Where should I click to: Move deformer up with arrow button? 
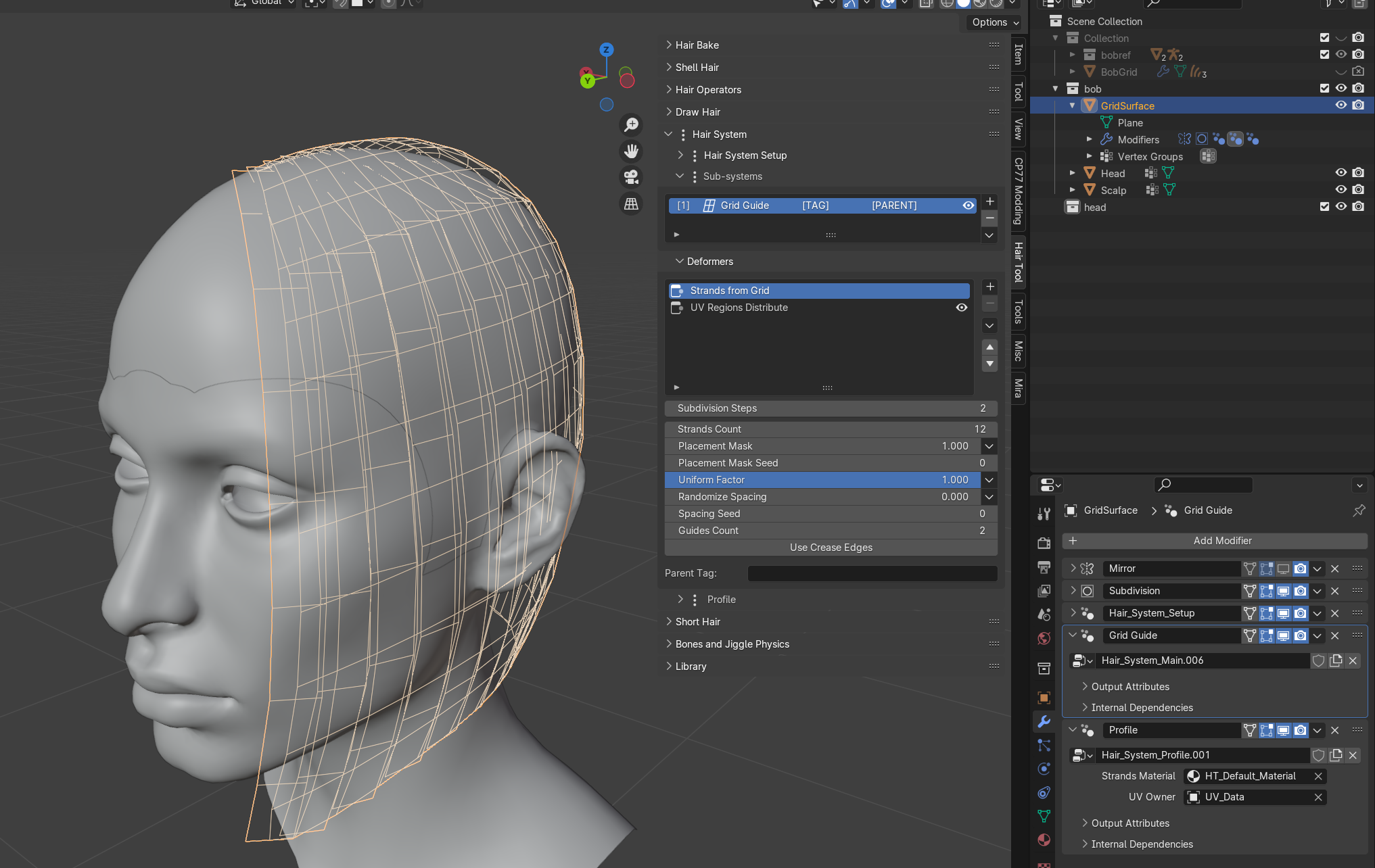(x=989, y=347)
